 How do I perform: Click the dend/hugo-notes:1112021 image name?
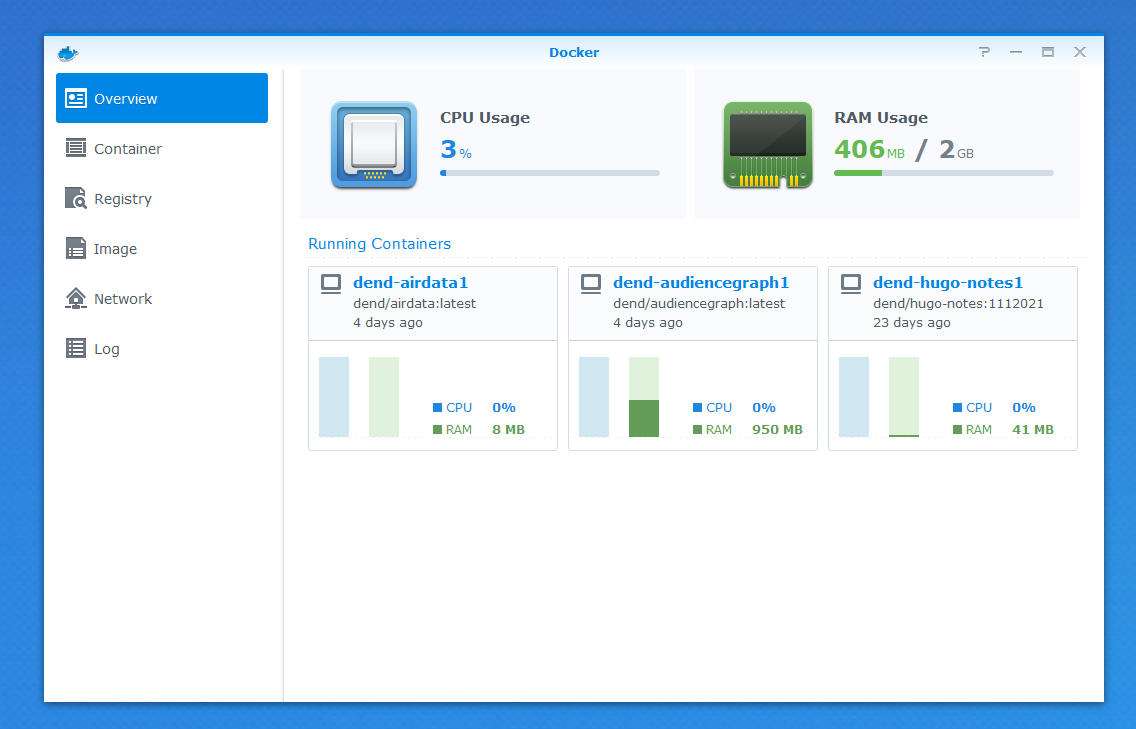(958, 304)
